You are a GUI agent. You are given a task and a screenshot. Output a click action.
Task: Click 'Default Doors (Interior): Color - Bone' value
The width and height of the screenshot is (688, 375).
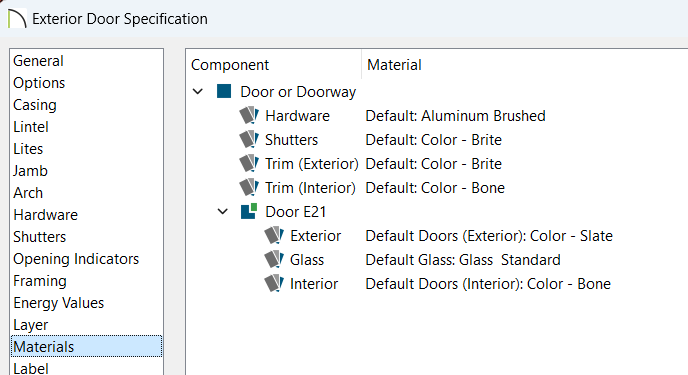pos(488,284)
